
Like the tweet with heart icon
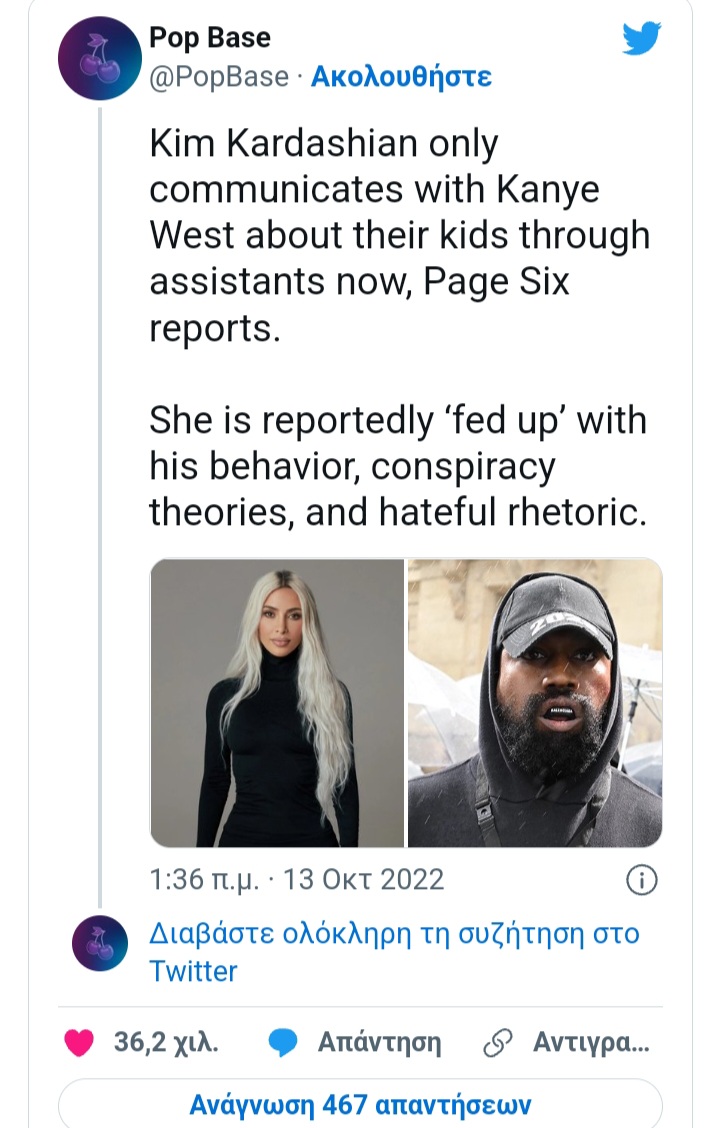[x=79, y=1042]
